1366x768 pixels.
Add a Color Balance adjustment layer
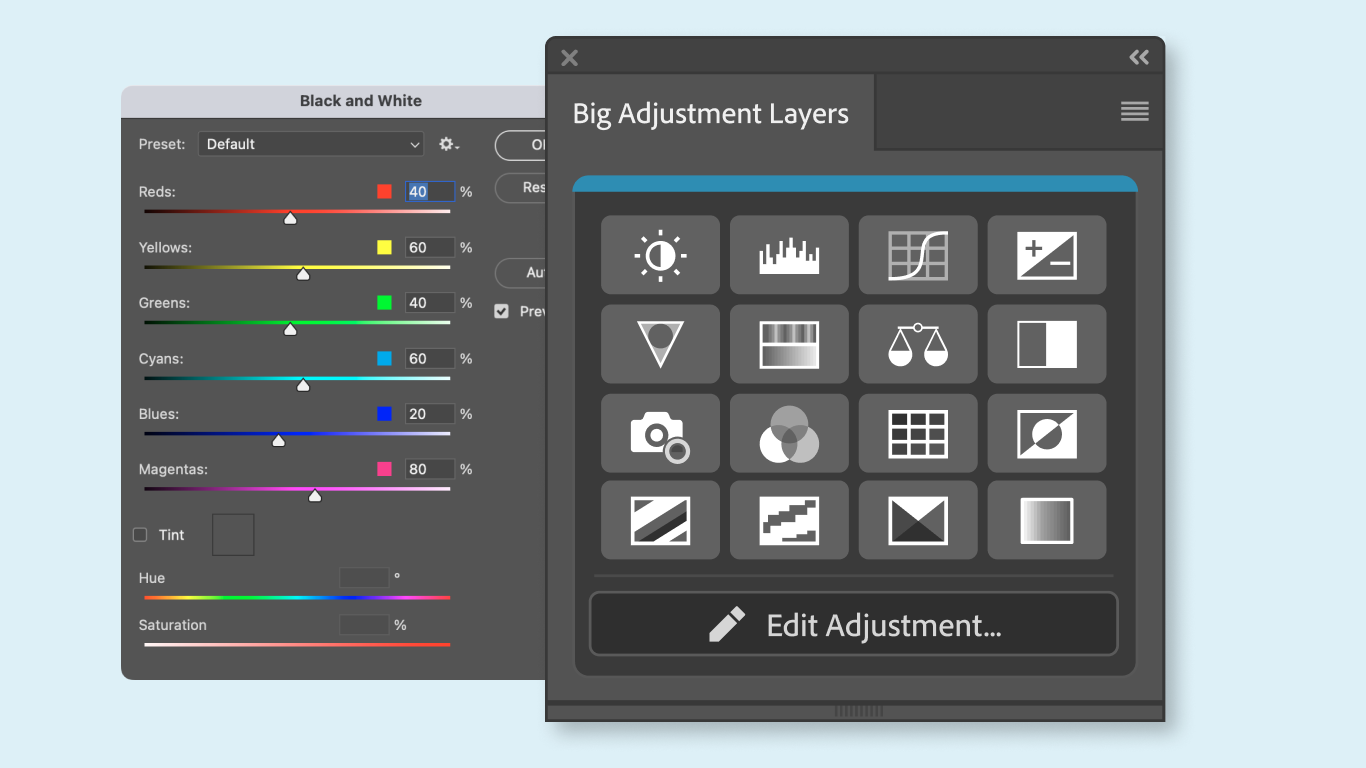tap(918, 344)
